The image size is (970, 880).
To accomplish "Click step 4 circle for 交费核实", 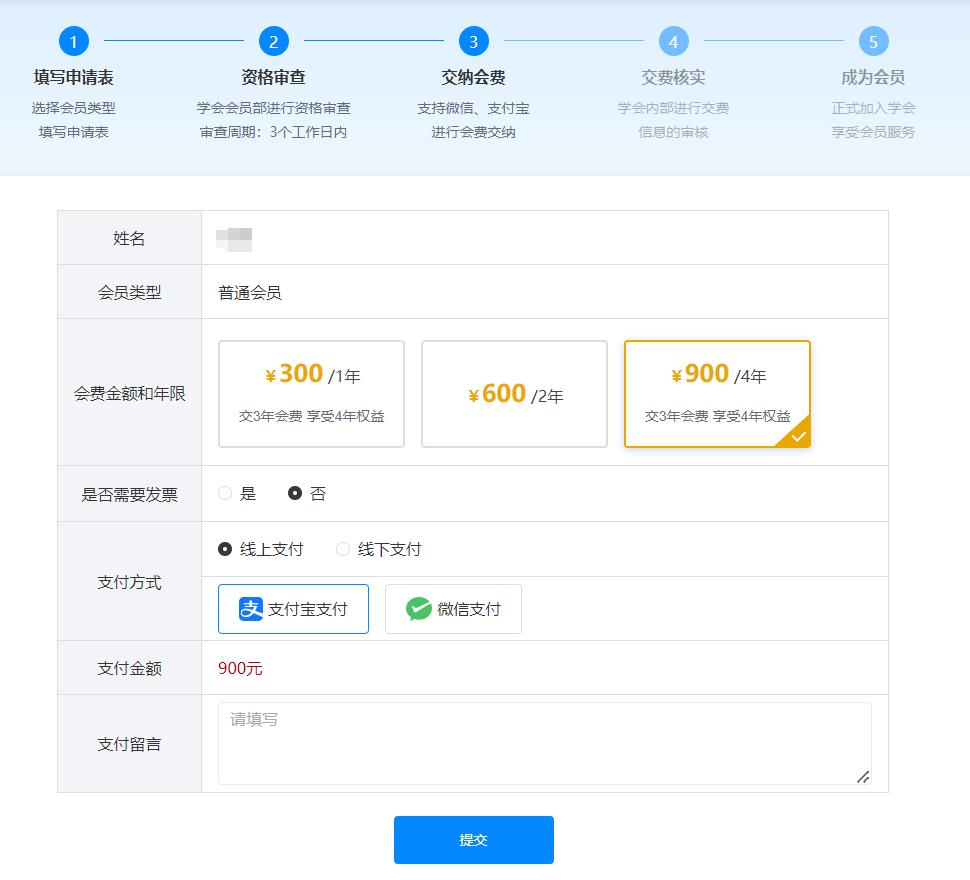I will 674,41.
